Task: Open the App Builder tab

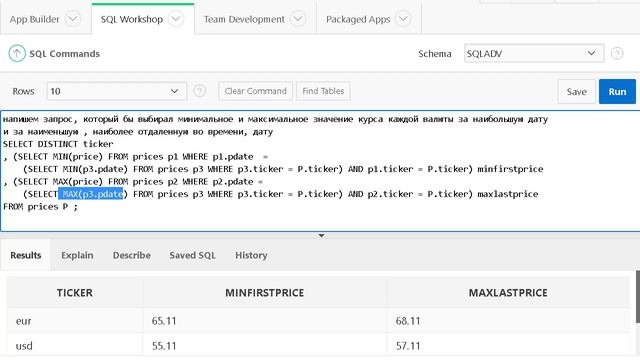Action: (x=34, y=19)
